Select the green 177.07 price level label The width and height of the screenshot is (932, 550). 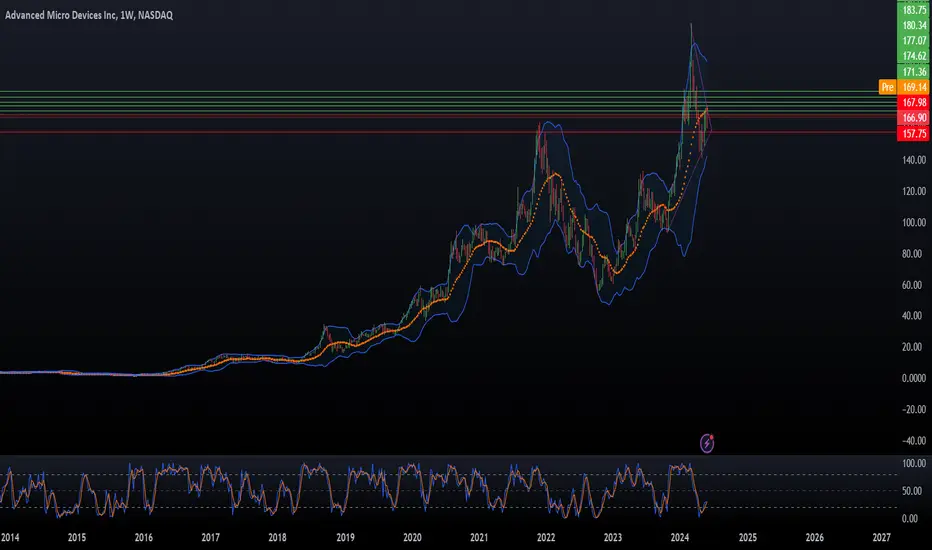pyautogui.click(x=914, y=41)
